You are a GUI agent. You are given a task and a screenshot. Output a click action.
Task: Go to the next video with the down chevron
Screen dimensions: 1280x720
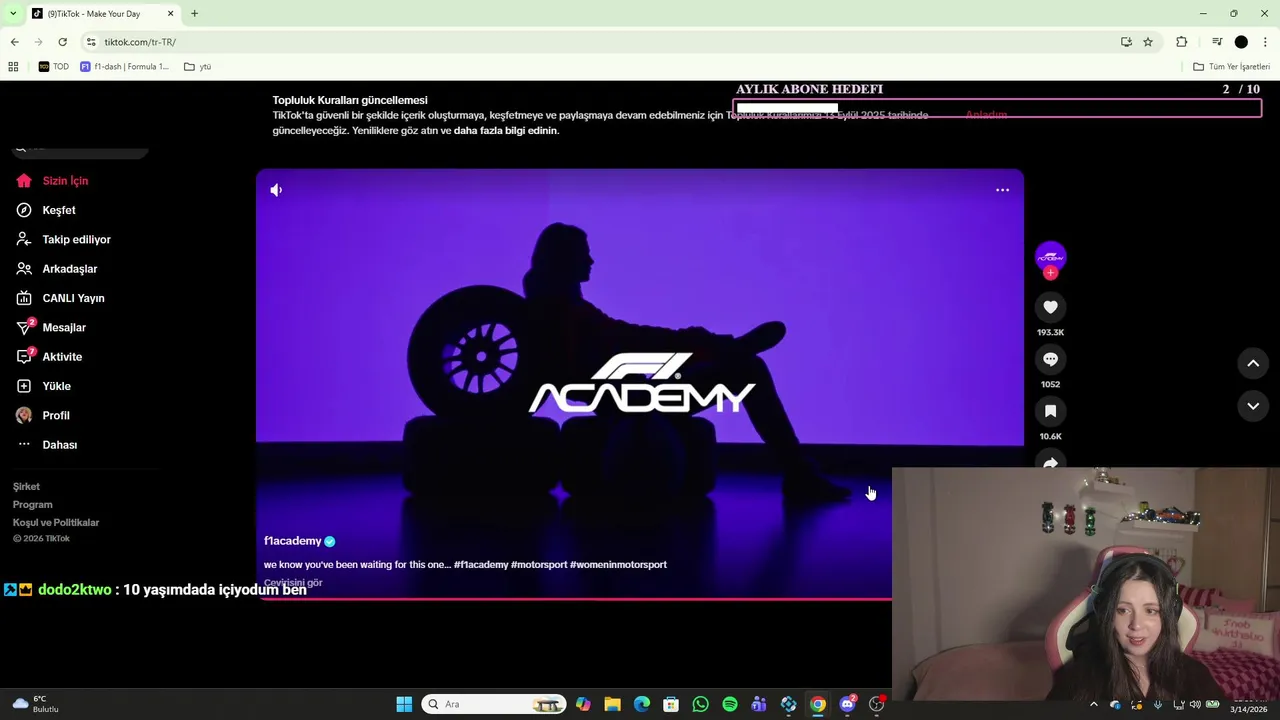coord(1253,406)
